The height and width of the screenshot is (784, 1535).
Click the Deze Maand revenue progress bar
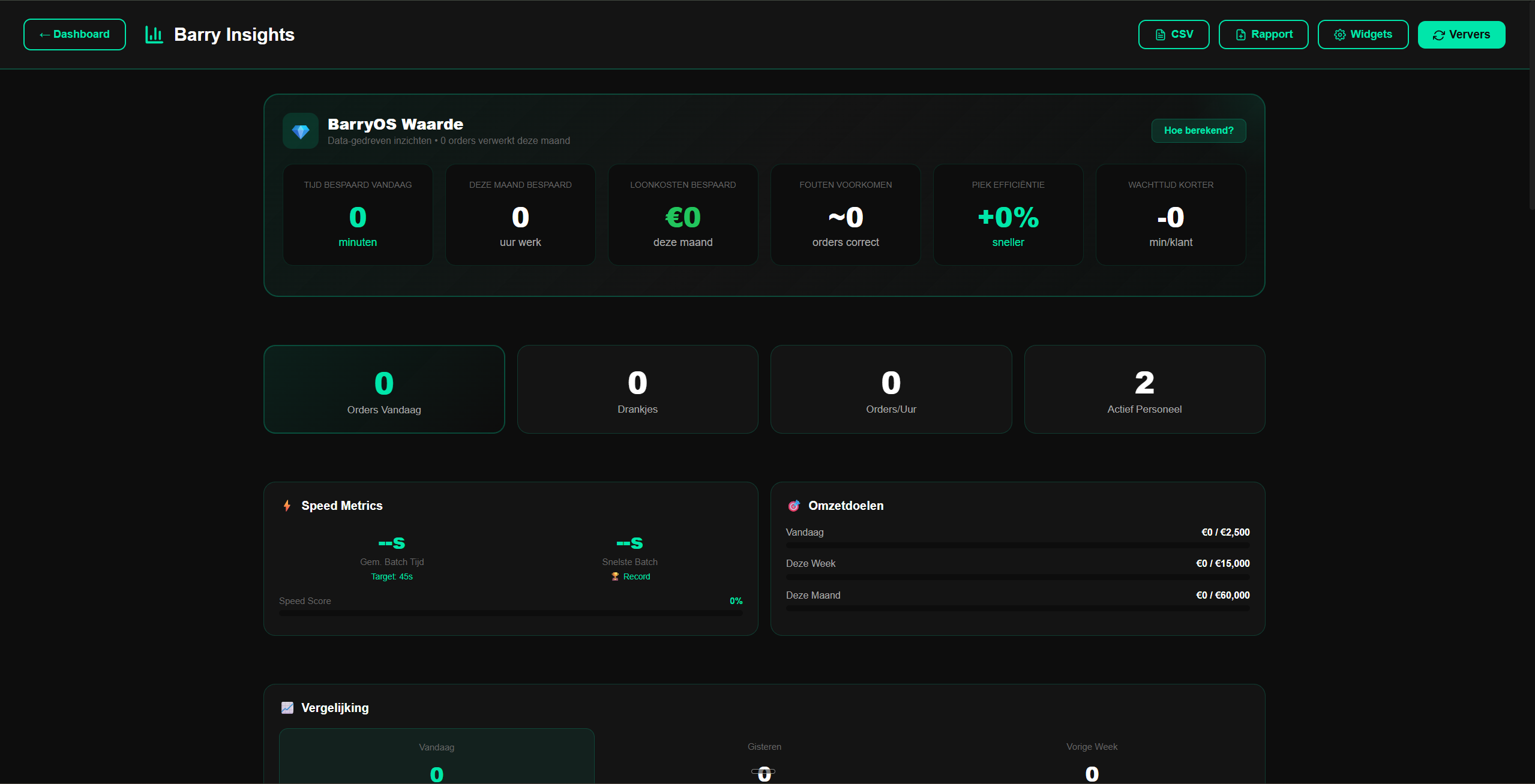click(1017, 608)
